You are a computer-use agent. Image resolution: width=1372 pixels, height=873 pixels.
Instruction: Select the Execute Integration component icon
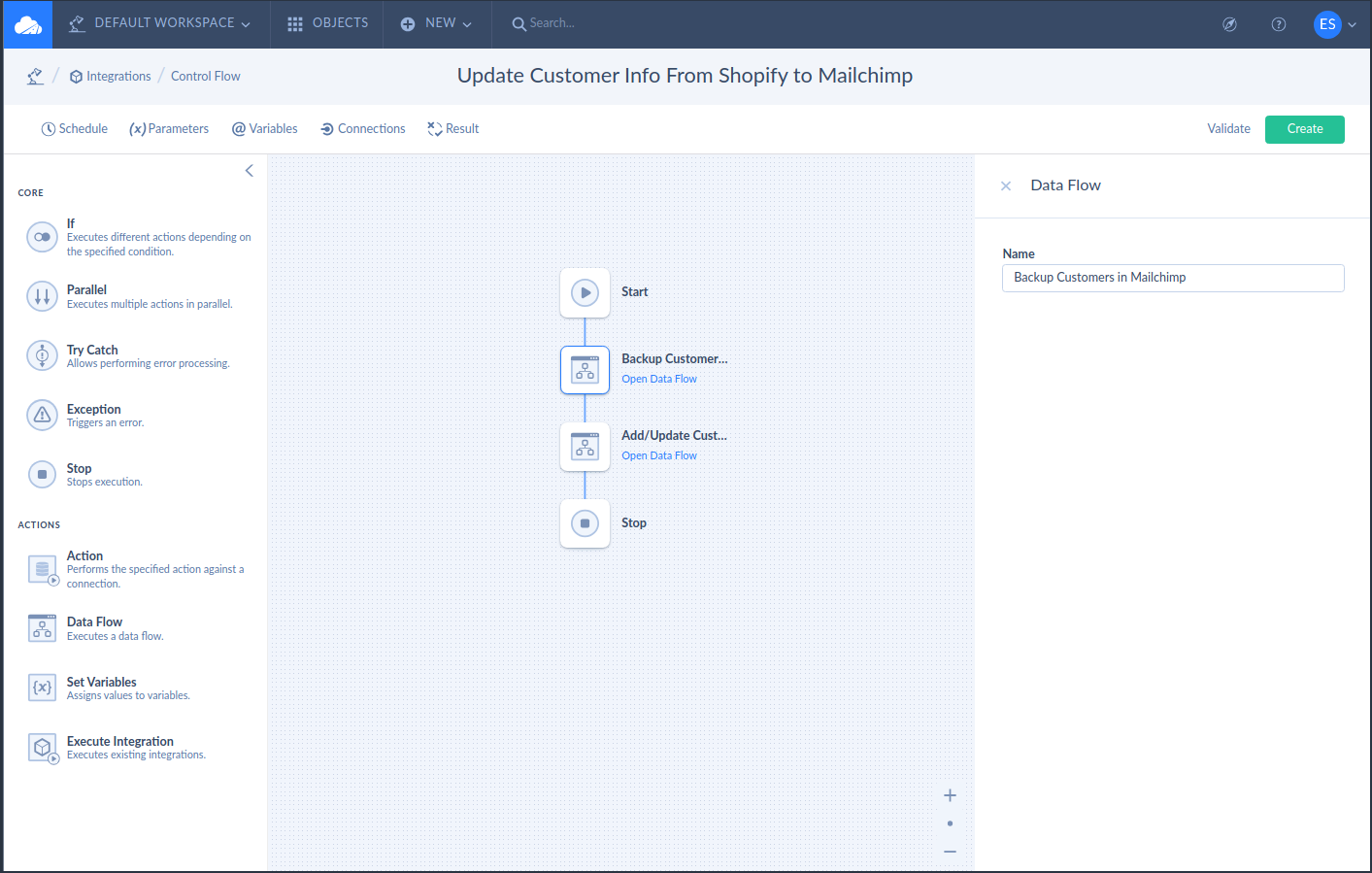(x=44, y=748)
